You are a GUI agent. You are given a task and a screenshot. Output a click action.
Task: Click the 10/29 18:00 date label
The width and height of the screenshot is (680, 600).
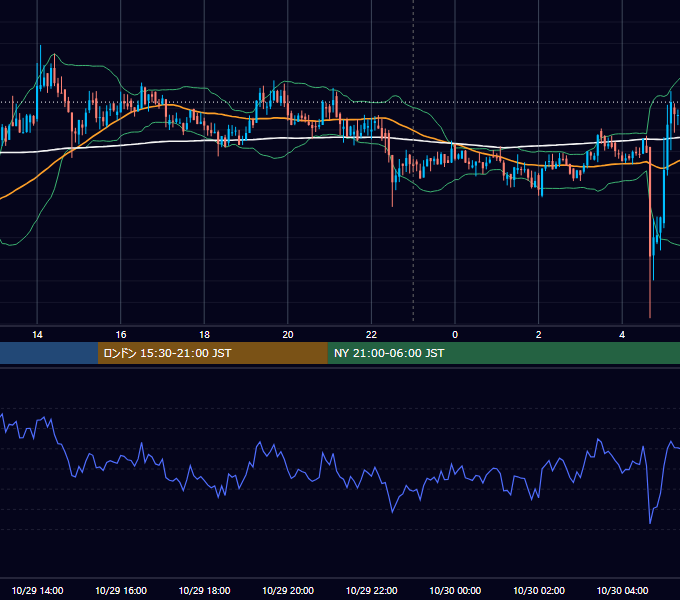click(x=204, y=590)
